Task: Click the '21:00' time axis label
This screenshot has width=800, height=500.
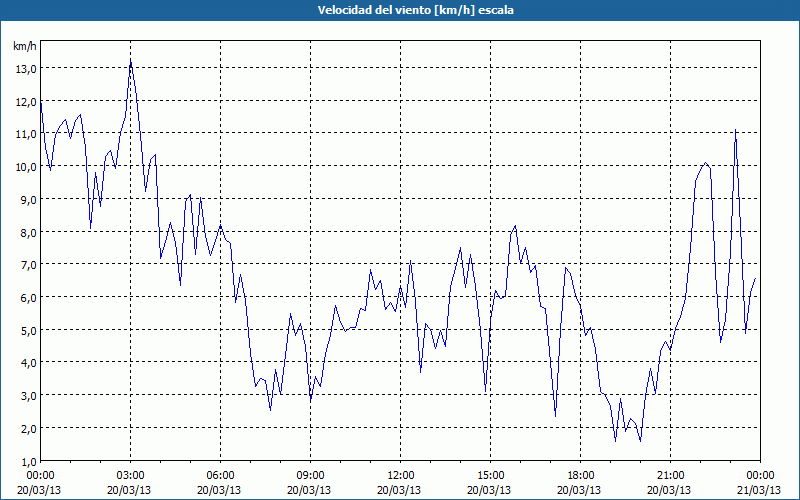Action: click(669, 476)
